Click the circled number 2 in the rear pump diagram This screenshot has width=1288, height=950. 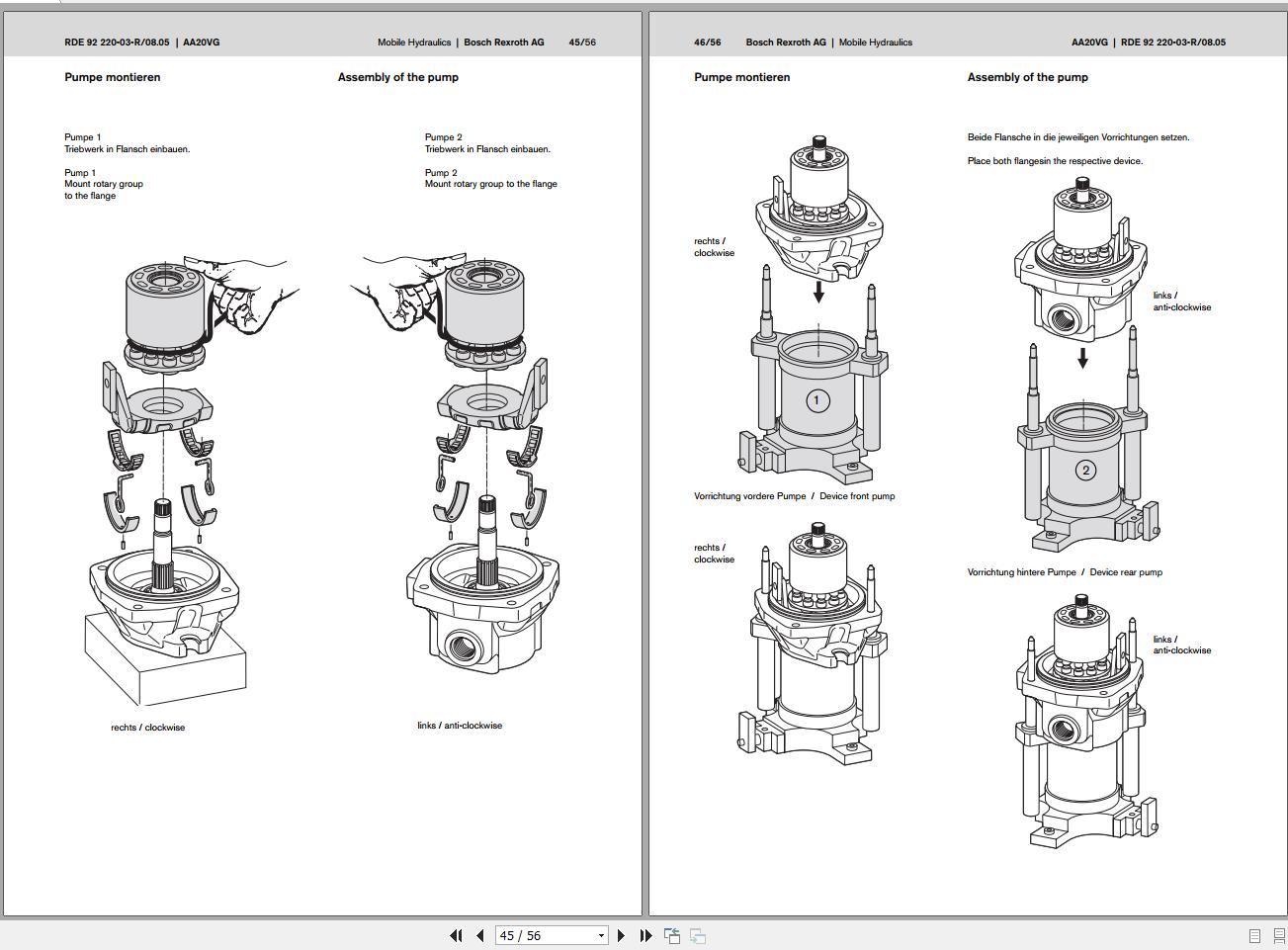pyautogui.click(x=1087, y=471)
